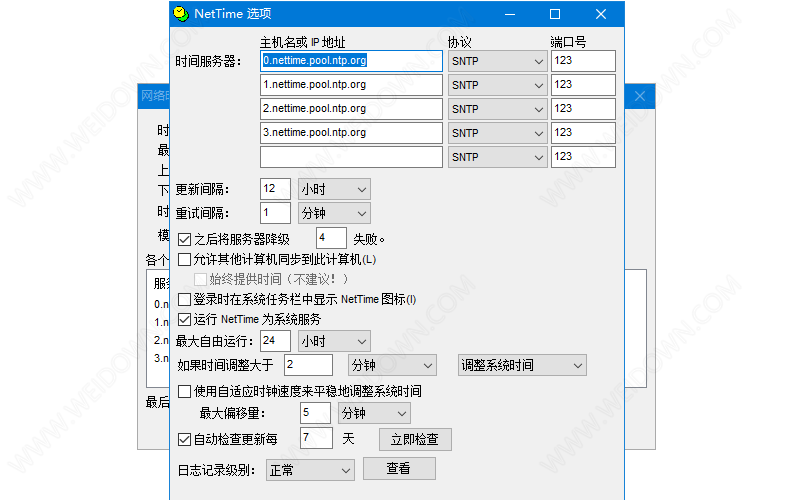Open 最大偏移量 unit dropdown
Viewport: 790px width, 500px height.
(374, 413)
